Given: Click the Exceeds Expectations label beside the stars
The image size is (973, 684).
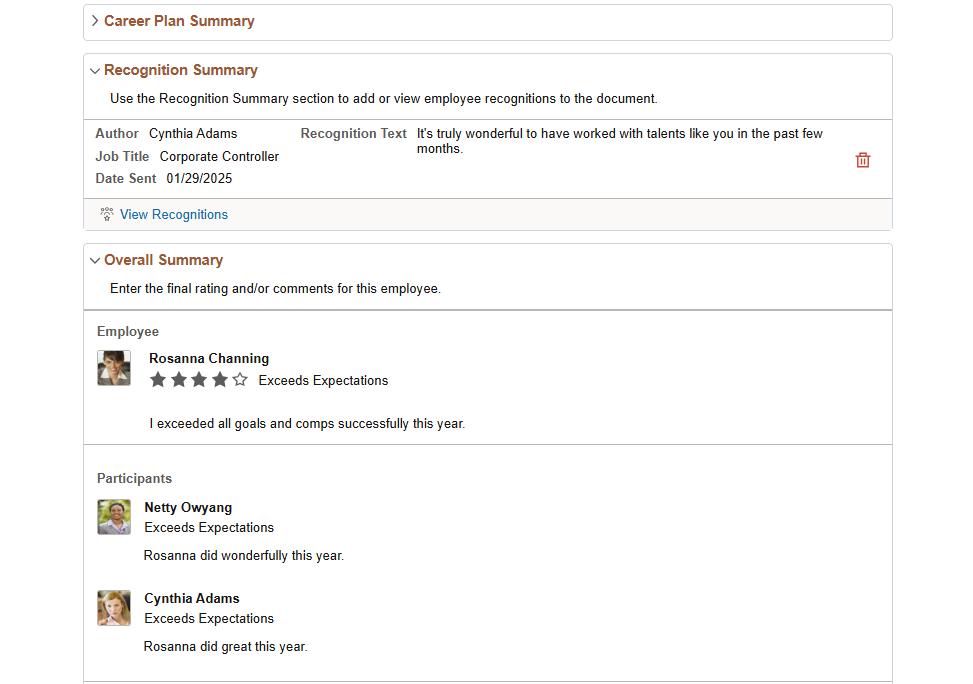Looking at the screenshot, I should coord(323,380).
